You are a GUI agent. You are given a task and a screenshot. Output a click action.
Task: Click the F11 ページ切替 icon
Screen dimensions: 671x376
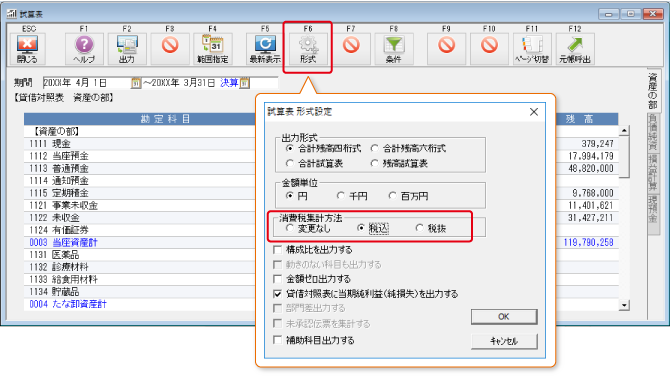(x=532, y=49)
